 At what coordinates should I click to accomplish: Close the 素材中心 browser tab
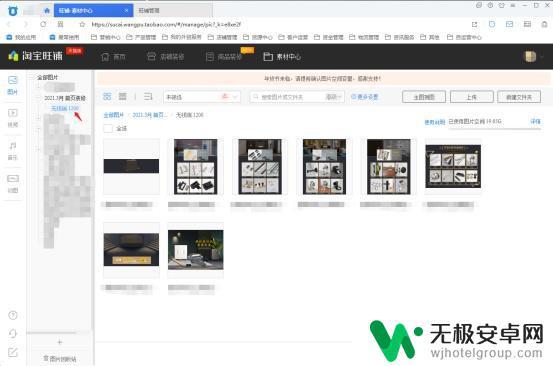point(127,11)
